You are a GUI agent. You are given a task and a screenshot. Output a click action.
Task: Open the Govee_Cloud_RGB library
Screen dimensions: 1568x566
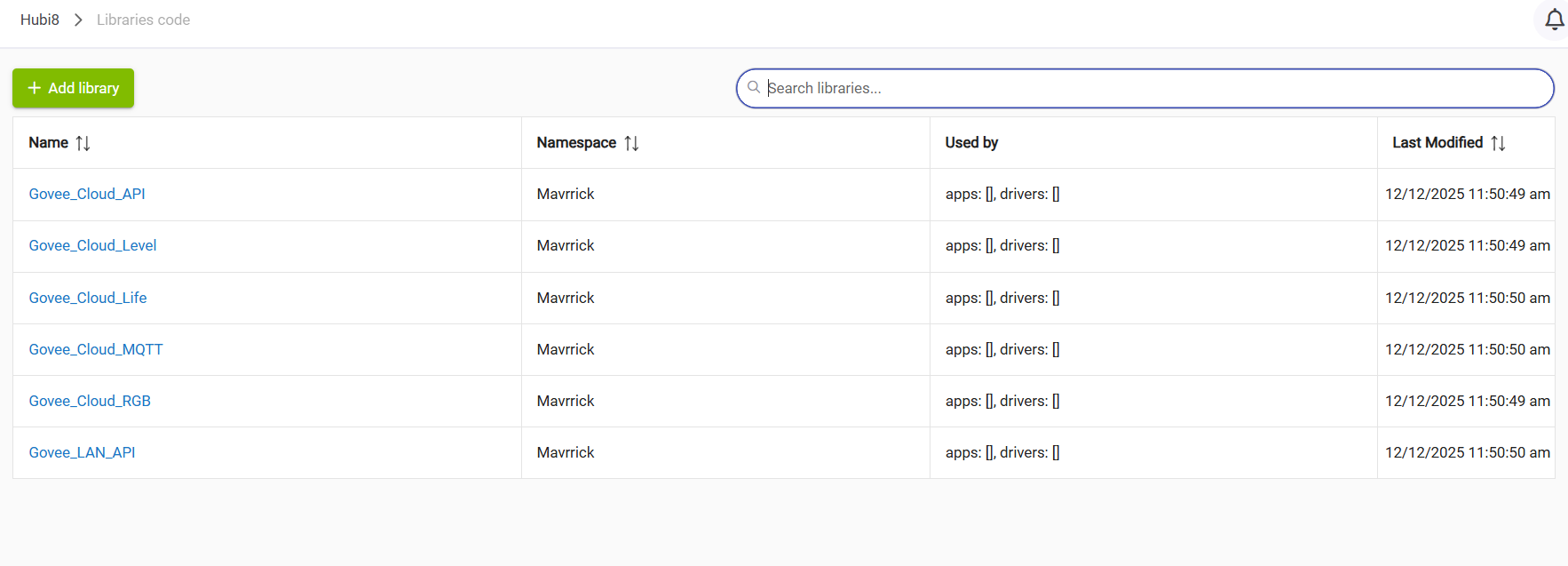(x=90, y=401)
